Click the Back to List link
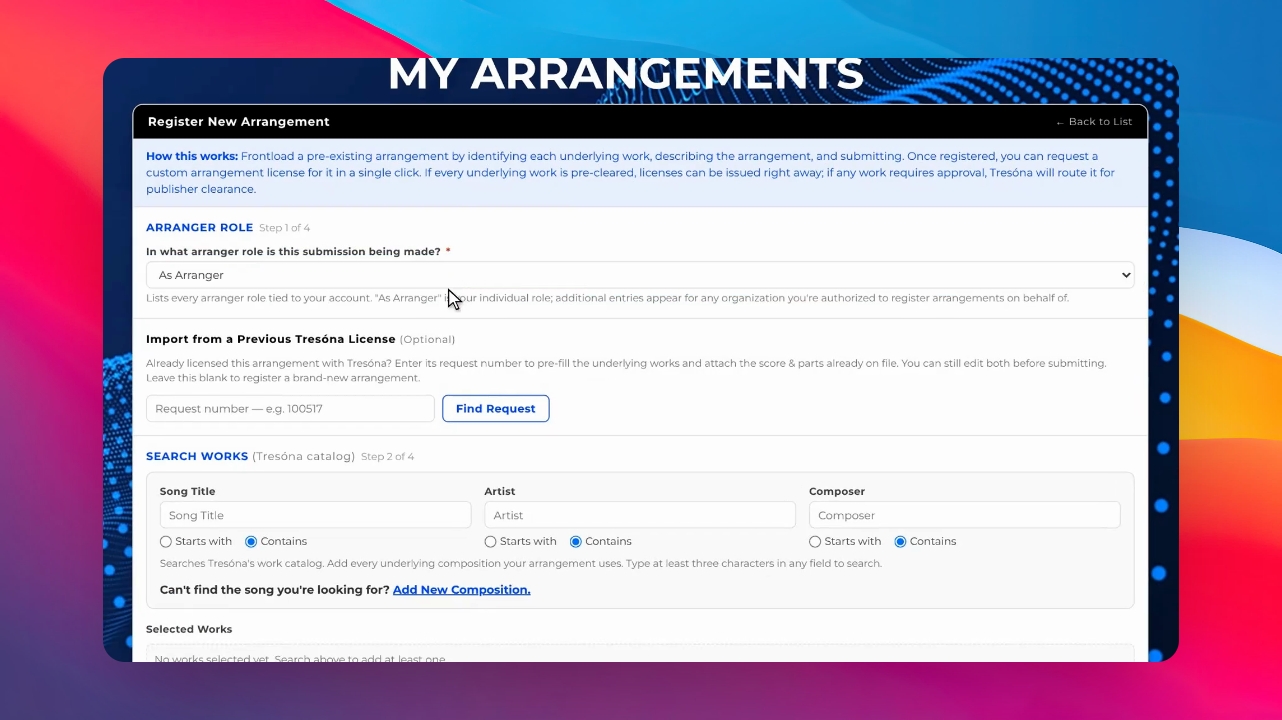 (1094, 122)
